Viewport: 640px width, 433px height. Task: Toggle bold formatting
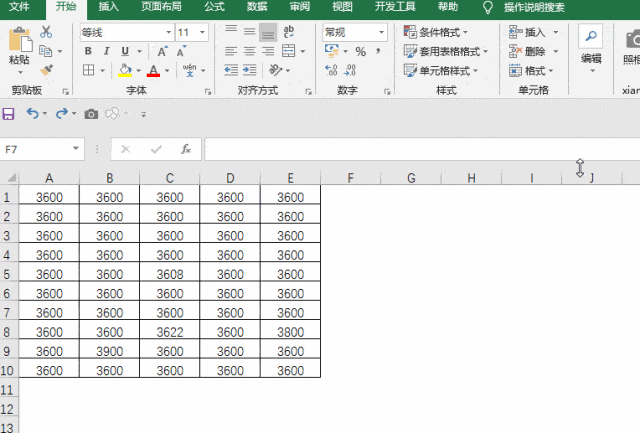coord(88,51)
